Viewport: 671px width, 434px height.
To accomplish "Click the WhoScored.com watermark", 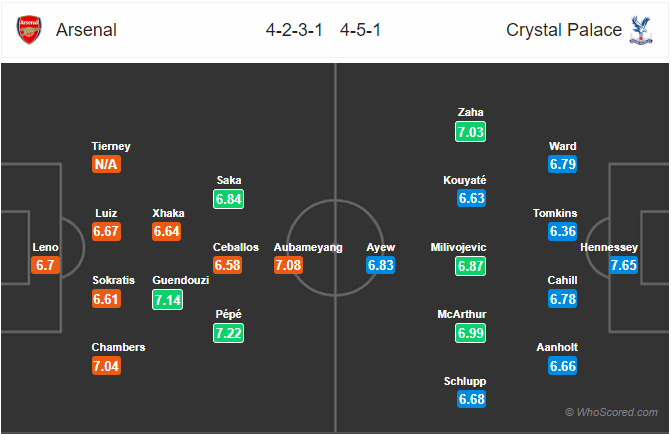I will click(x=612, y=412).
